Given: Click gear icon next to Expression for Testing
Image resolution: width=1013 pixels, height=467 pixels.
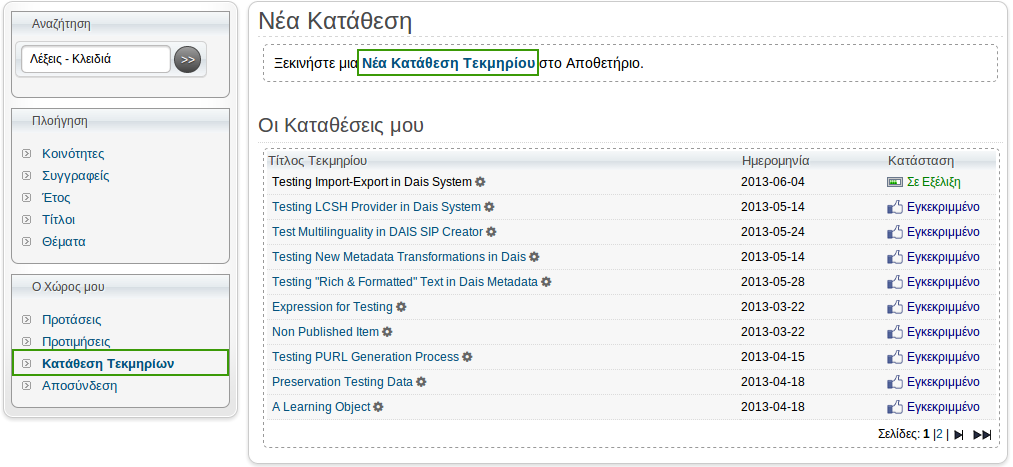Looking at the screenshot, I should 401,307.
